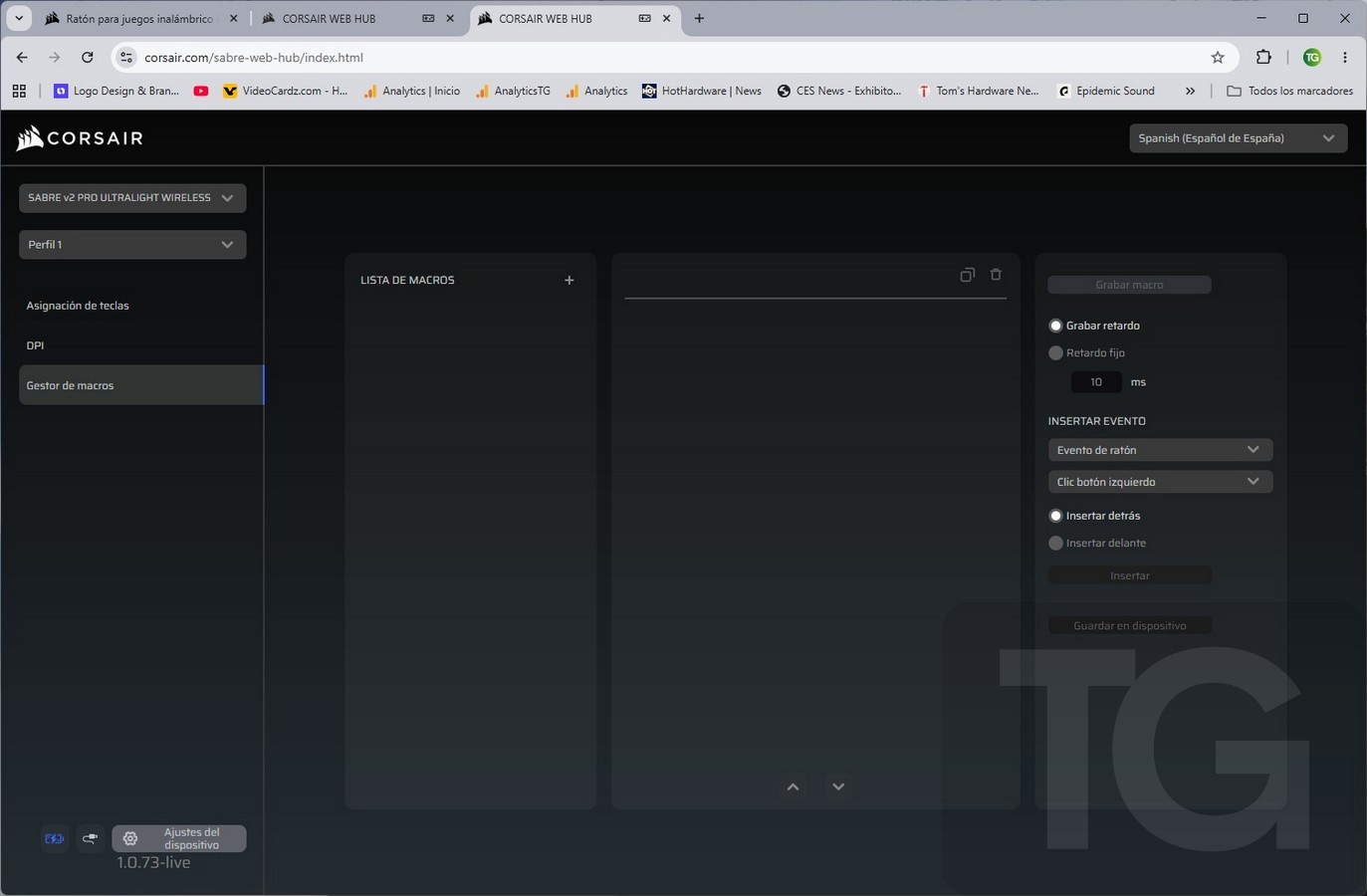The image size is (1367, 896).
Task: Show hidden bookmarks with the chevron
Action: [1190, 91]
